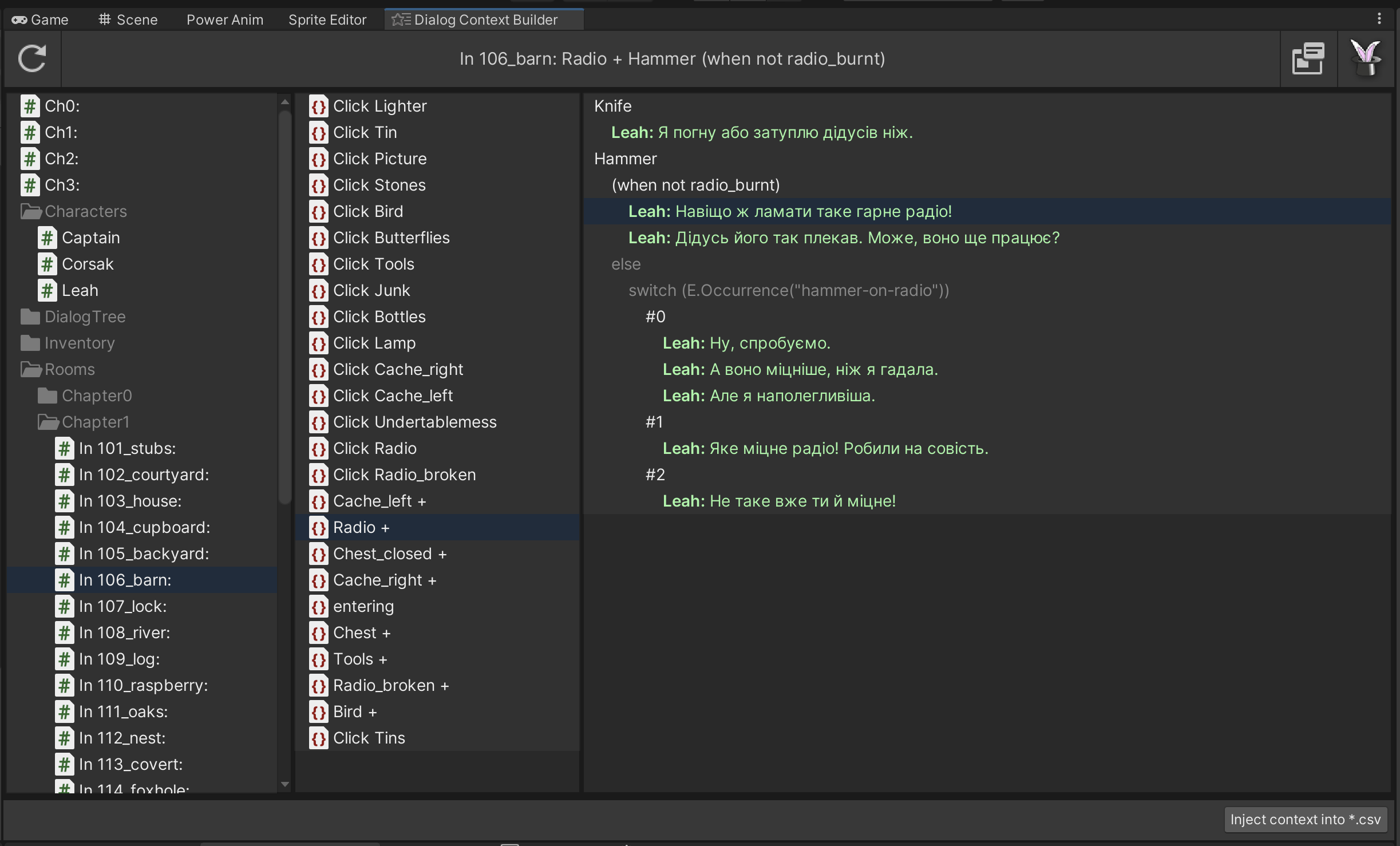The image size is (1400, 846).
Task: Select the Leah character entry
Action: click(80, 290)
